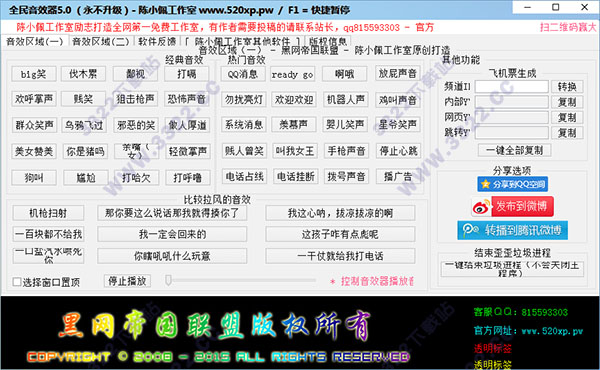This screenshot has width=600, height=370.
Task: Play the 美女赞美 sound
Action: (34, 152)
